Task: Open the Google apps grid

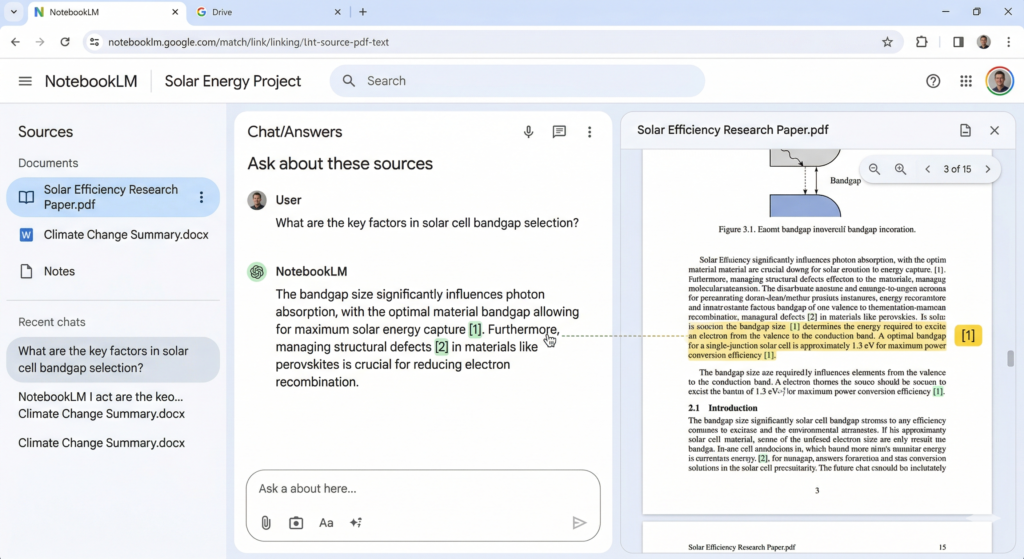Action: pos(966,81)
